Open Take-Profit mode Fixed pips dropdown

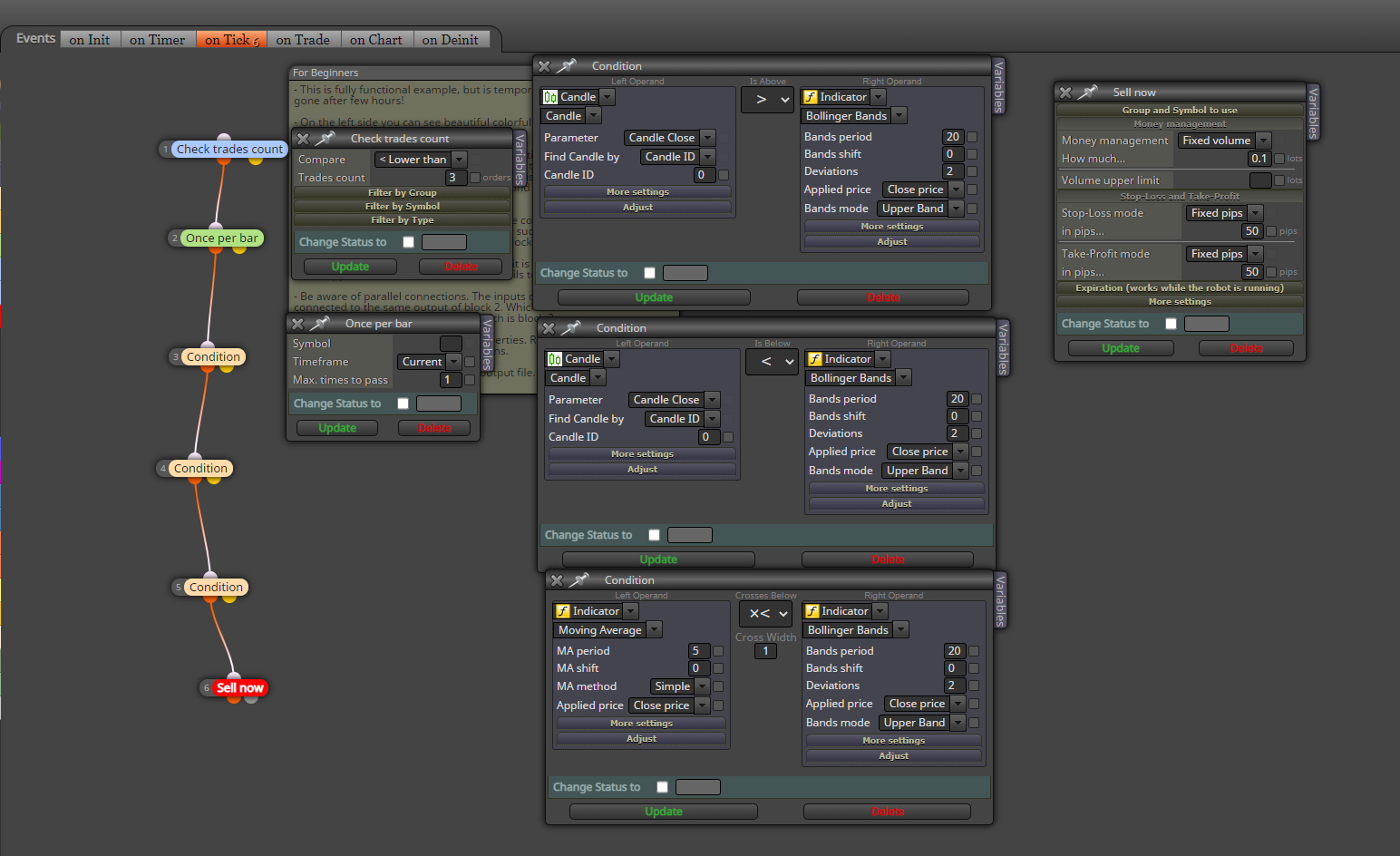(x=1224, y=254)
